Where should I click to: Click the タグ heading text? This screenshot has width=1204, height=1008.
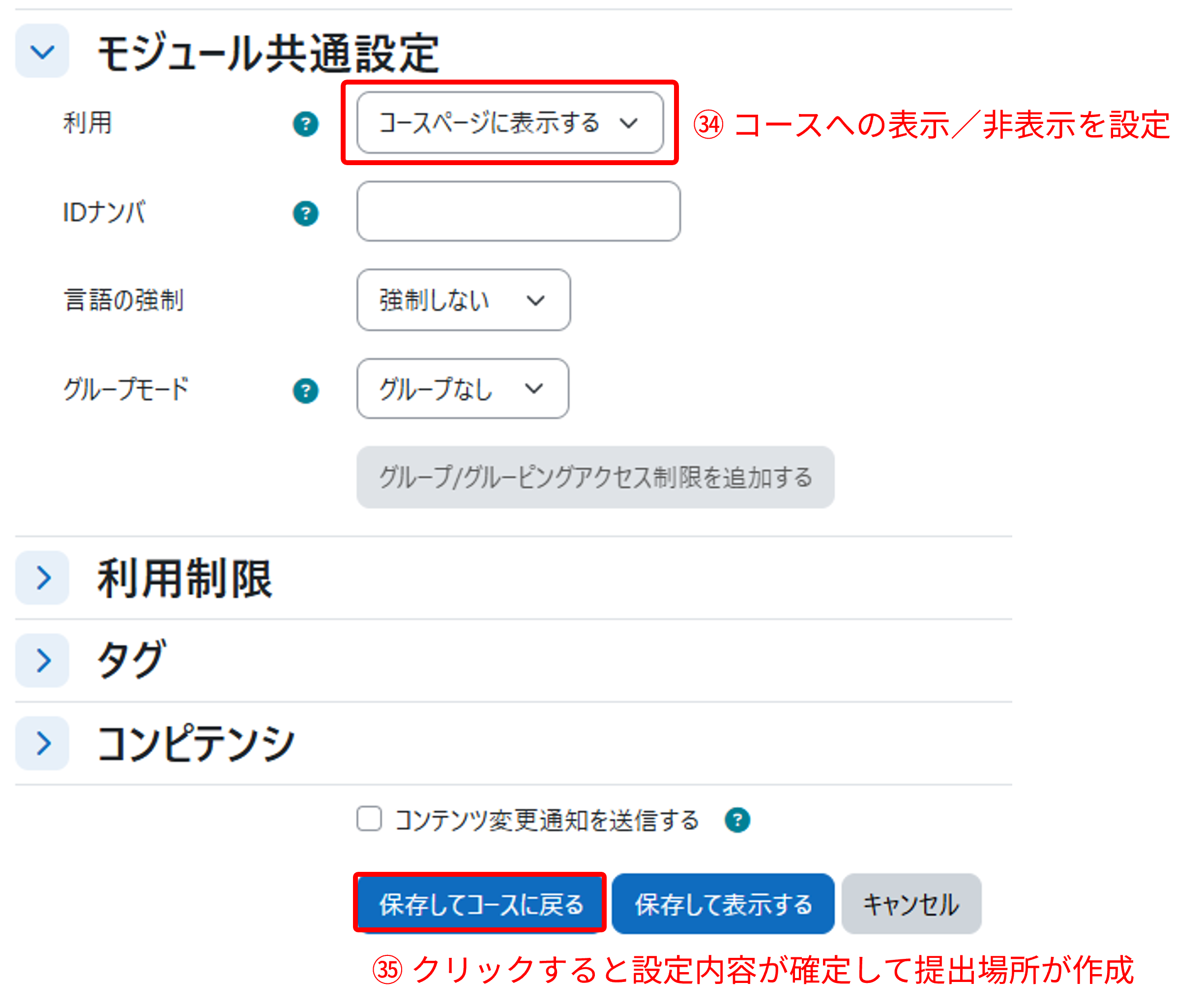tap(131, 660)
